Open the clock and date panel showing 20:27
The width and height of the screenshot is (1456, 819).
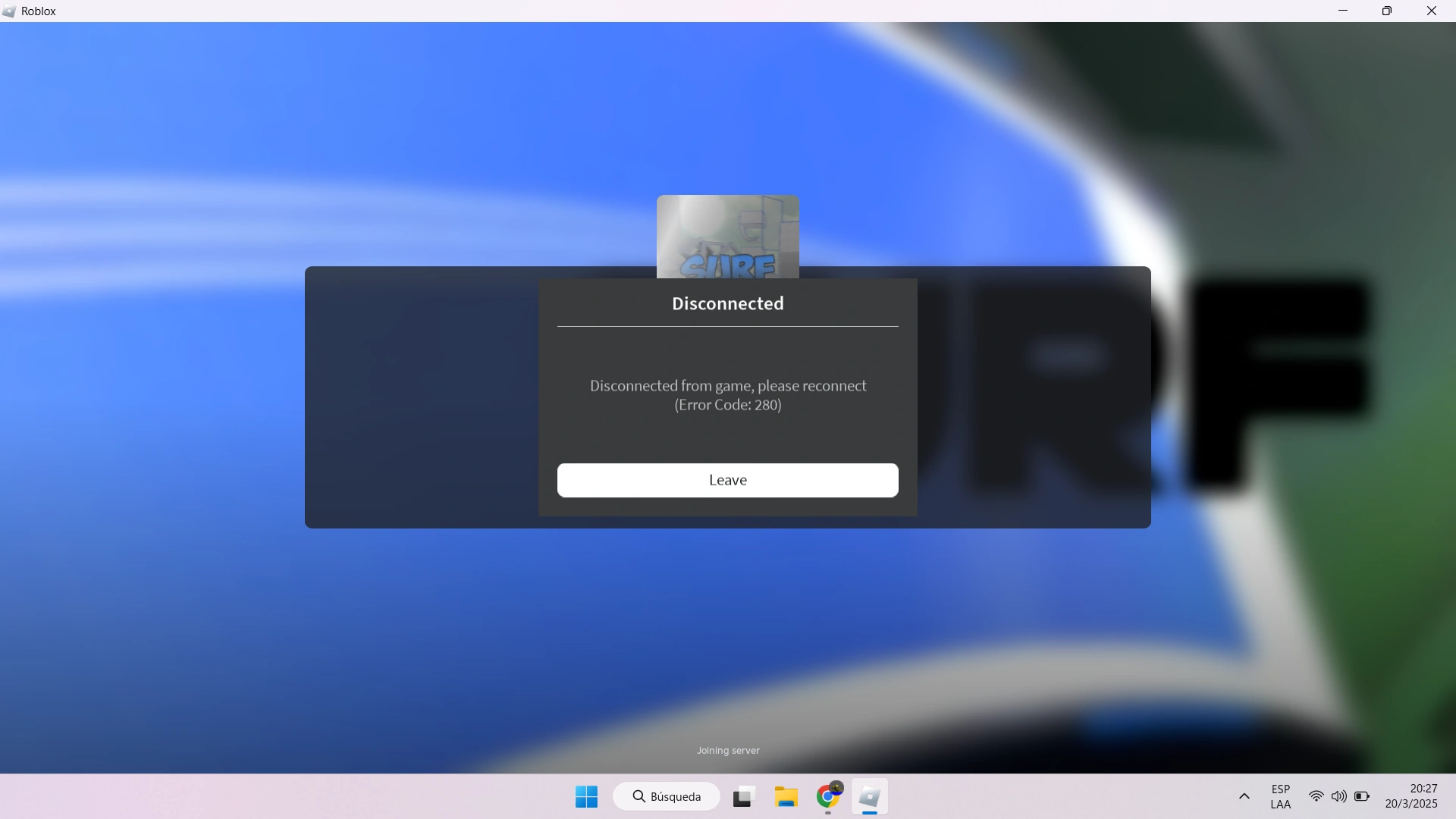1410,796
